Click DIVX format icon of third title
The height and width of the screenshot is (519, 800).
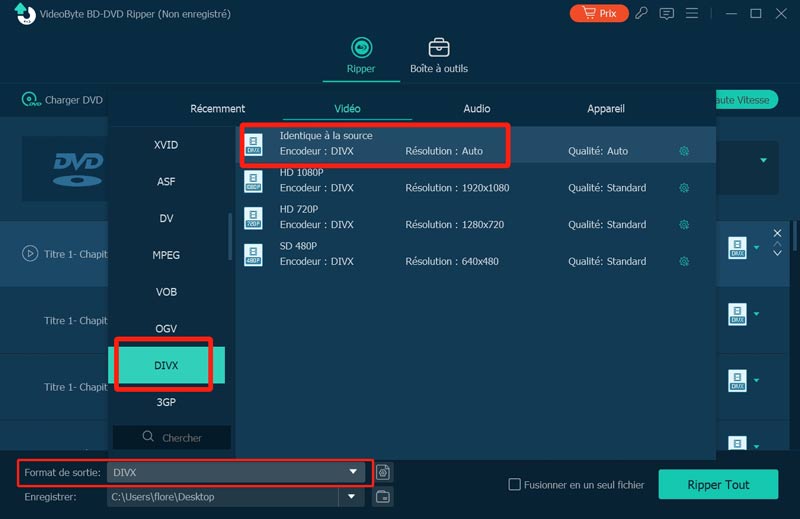(x=737, y=380)
